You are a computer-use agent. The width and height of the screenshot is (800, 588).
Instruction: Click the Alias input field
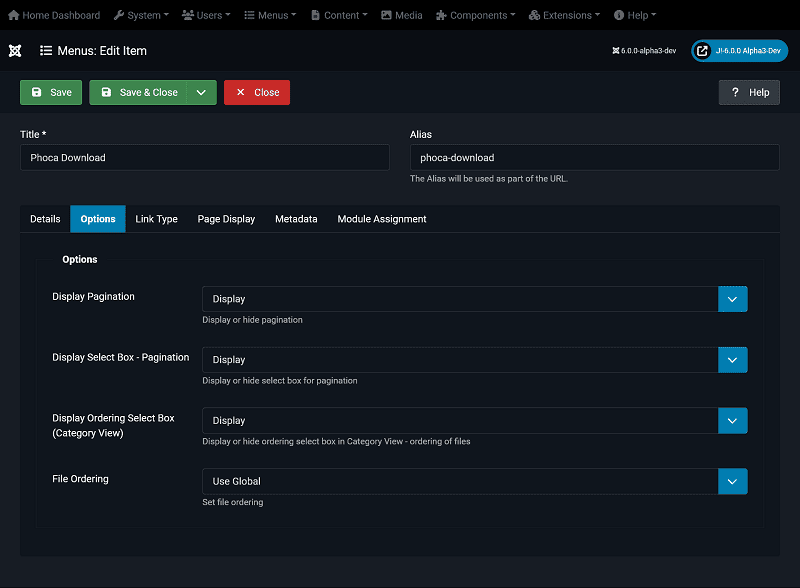594,157
